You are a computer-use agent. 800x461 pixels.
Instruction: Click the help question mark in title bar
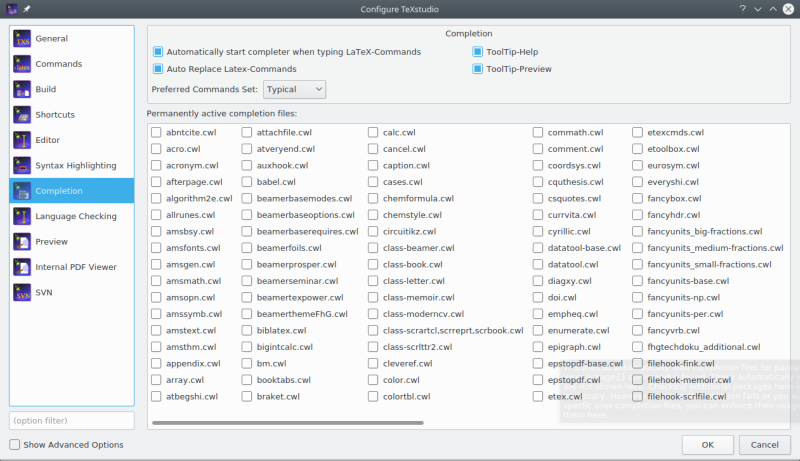click(742, 9)
